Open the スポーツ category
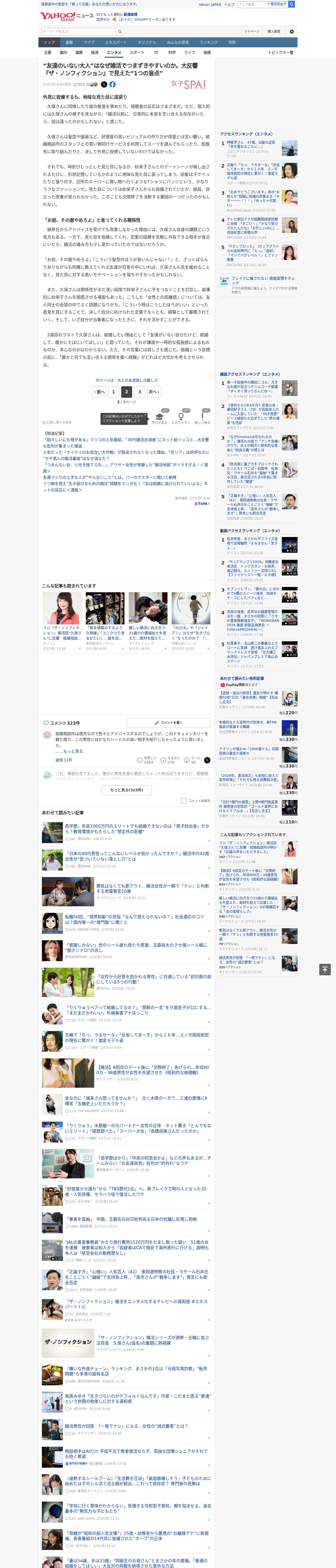The height and width of the screenshot is (1568, 336). coord(137,52)
